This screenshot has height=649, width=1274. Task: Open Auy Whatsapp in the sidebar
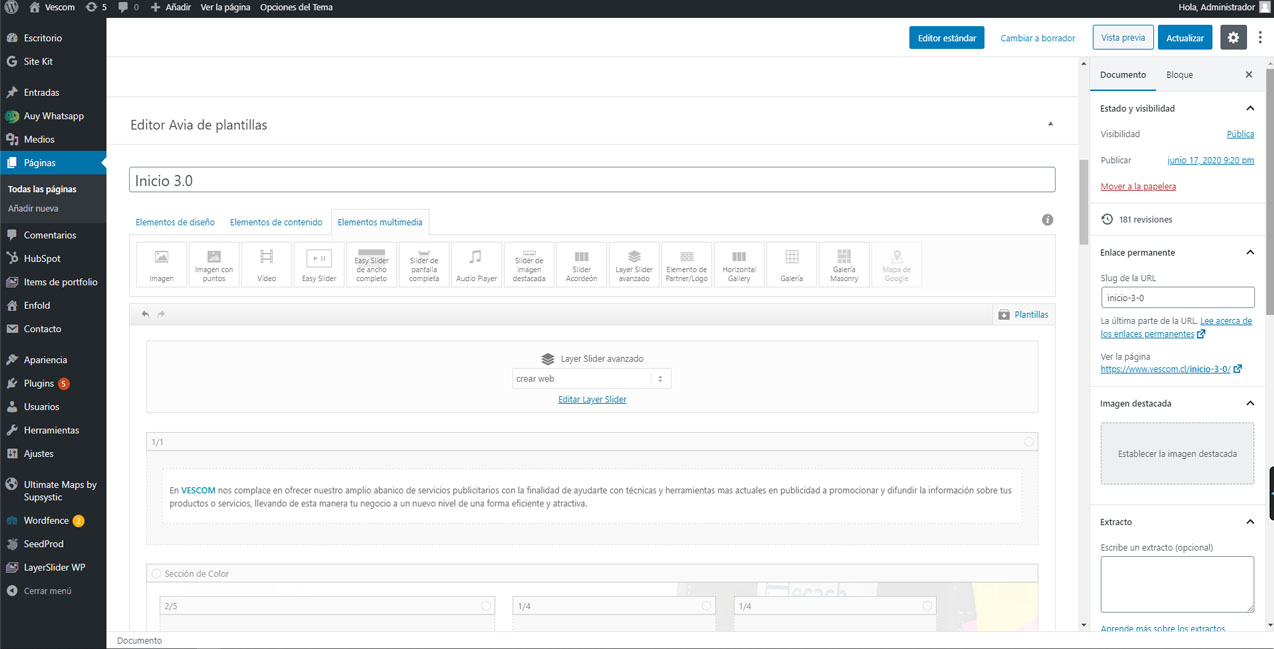(x=53, y=116)
